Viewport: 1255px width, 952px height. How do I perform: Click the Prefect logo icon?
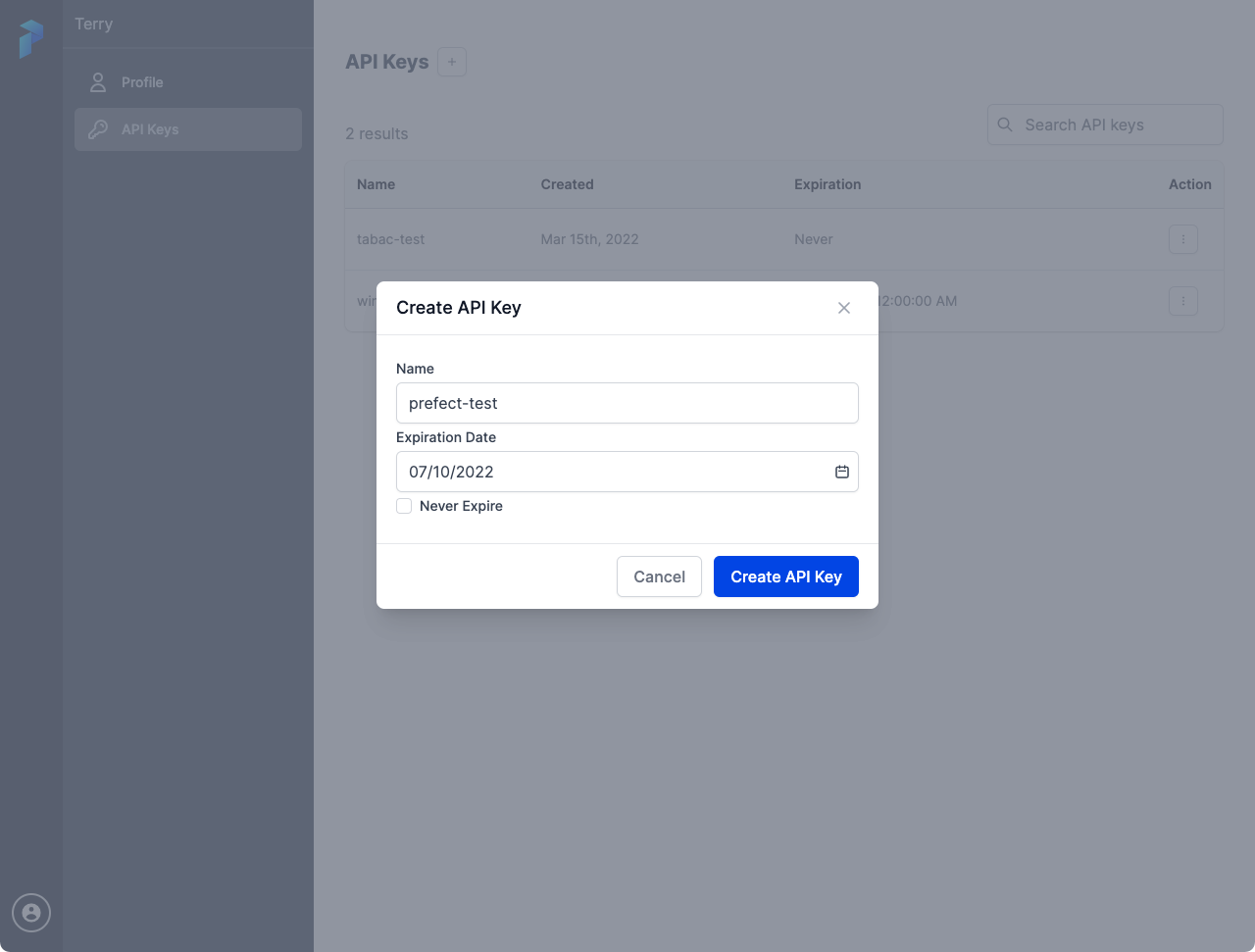[31, 39]
